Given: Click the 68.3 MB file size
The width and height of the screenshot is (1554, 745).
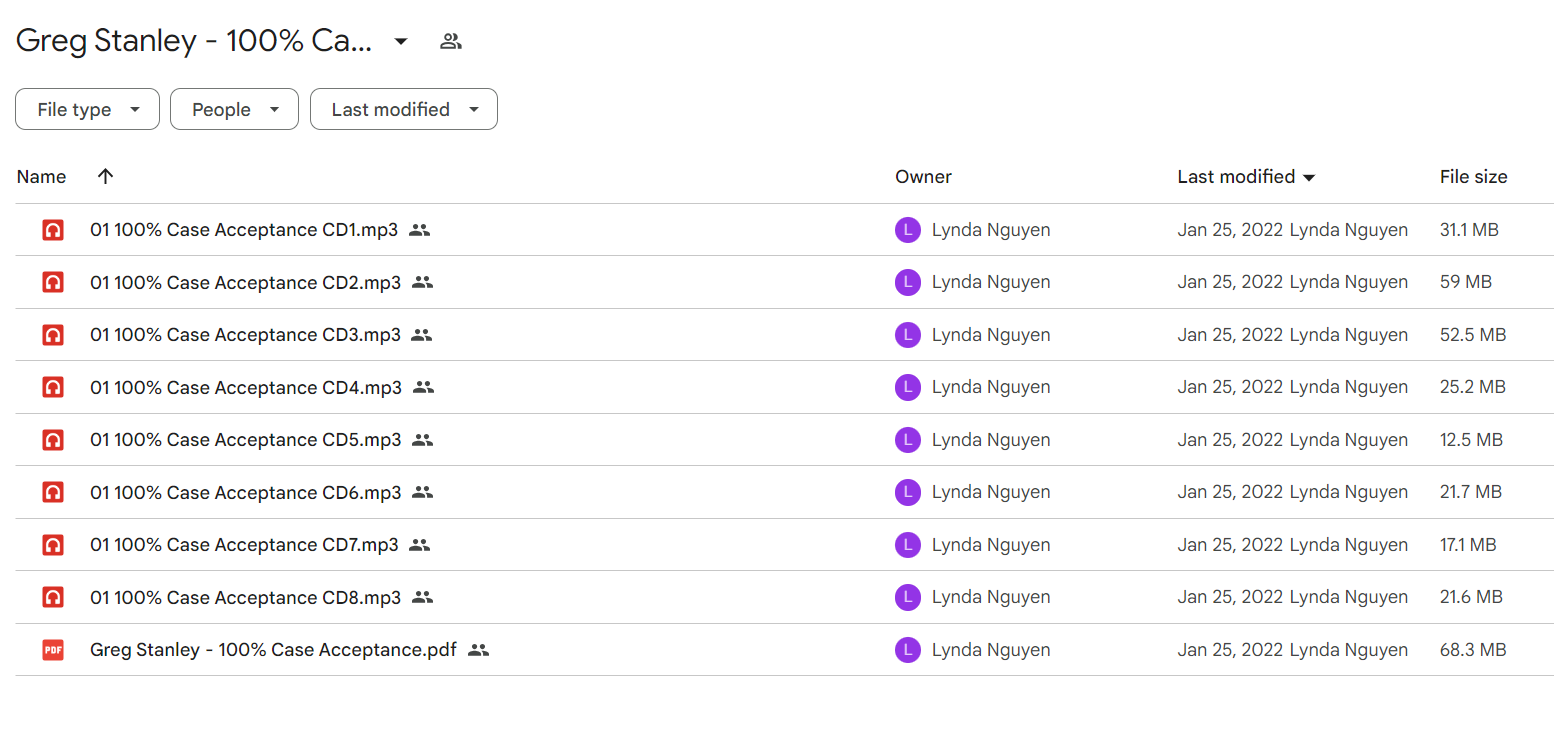Looking at the screenshot, I should (1473, 650).
